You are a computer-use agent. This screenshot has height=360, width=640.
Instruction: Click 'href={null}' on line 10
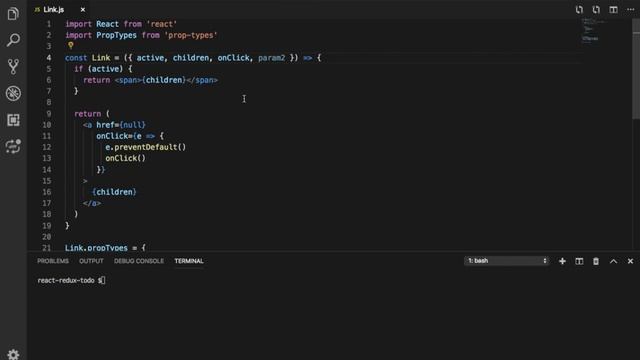121,125
